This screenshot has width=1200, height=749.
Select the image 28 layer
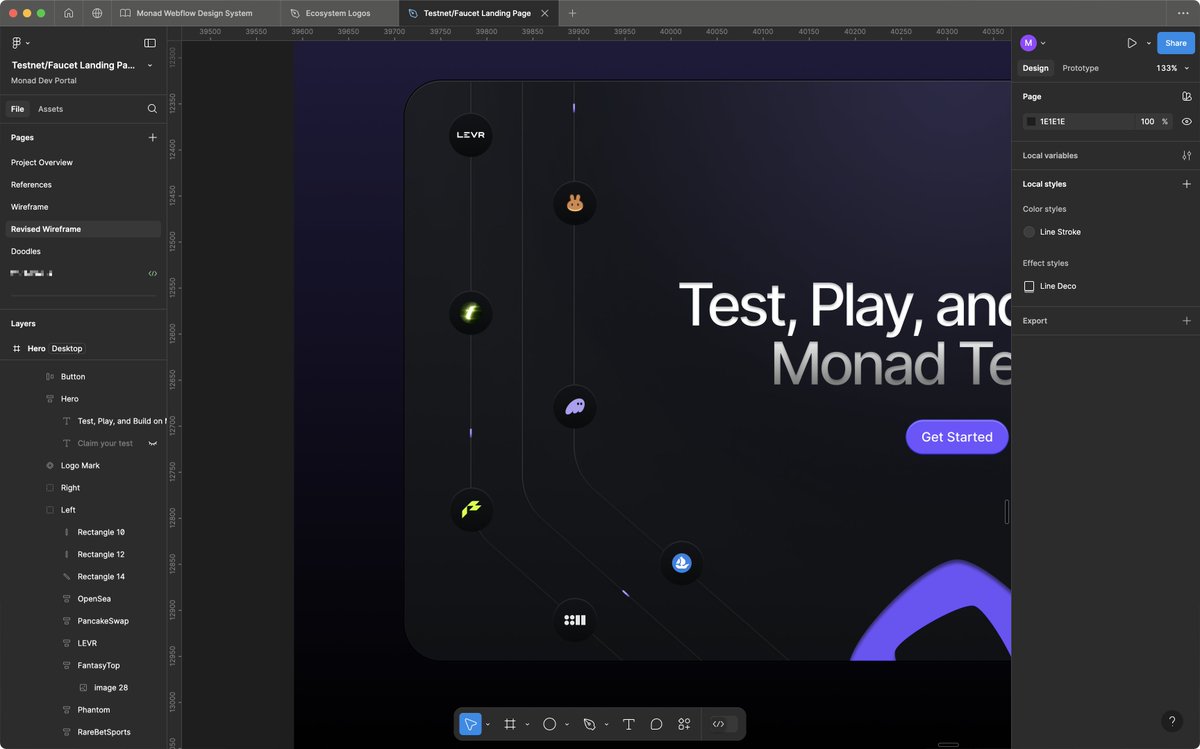pyautogui.click(x=110, y=688)
